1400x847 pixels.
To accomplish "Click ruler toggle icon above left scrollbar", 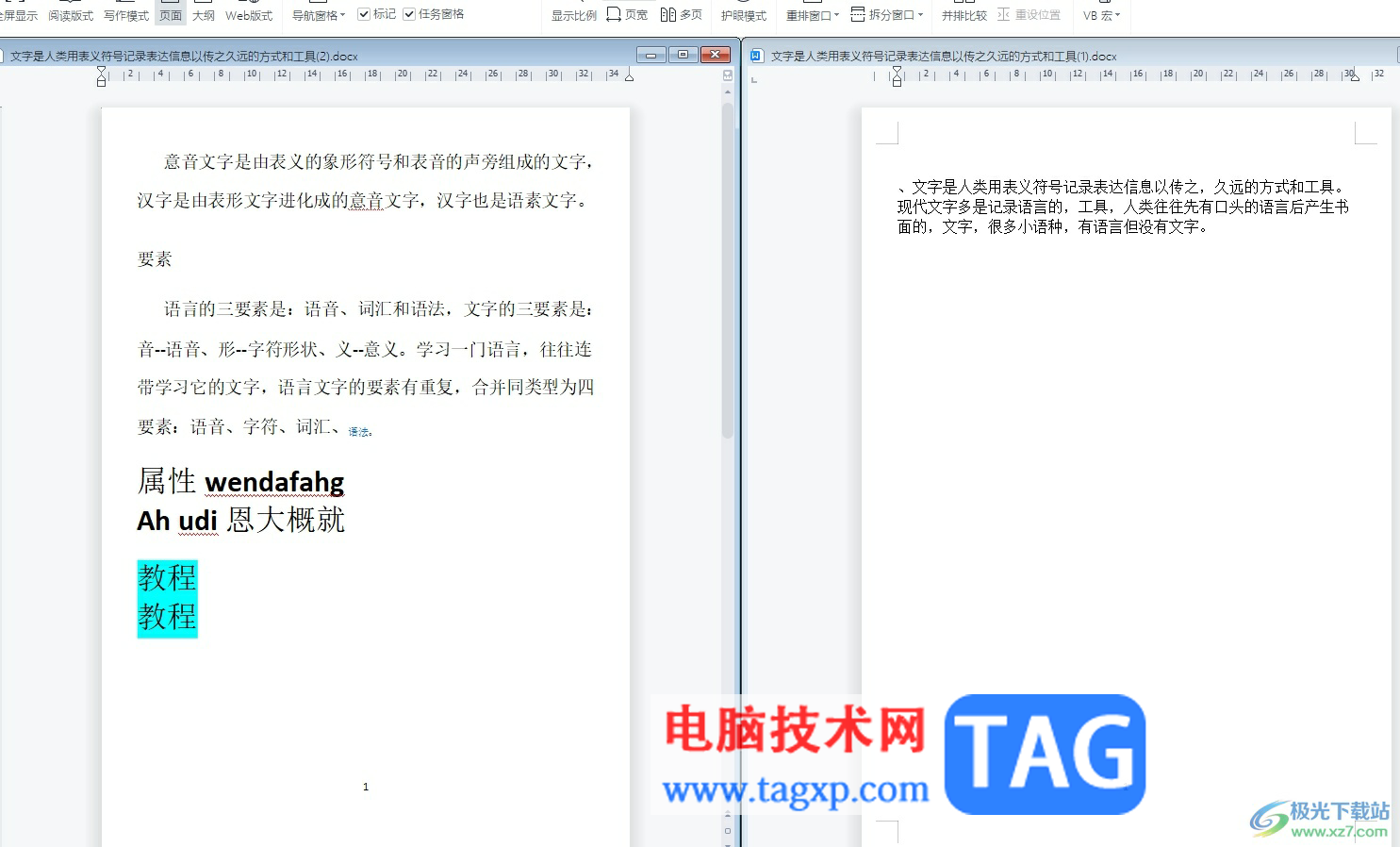I will coord(727,75).
